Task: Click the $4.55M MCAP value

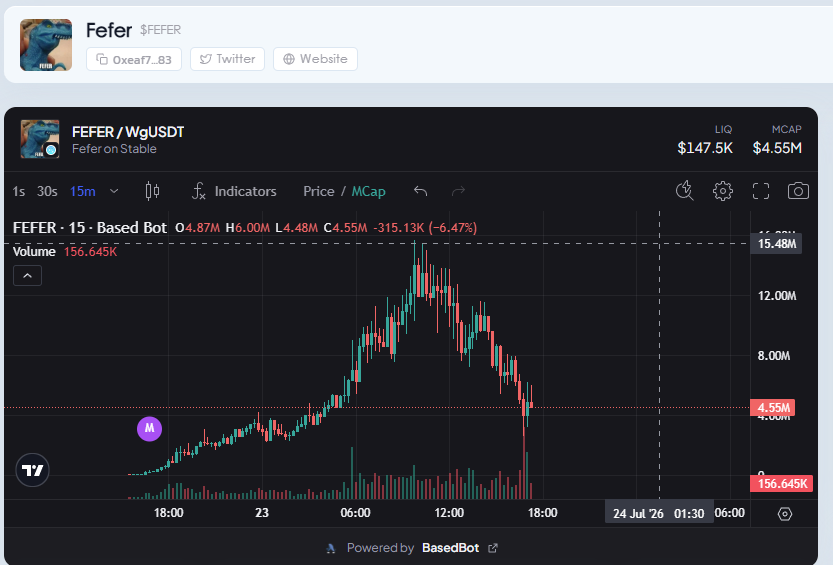Action: tap(777, 148)
